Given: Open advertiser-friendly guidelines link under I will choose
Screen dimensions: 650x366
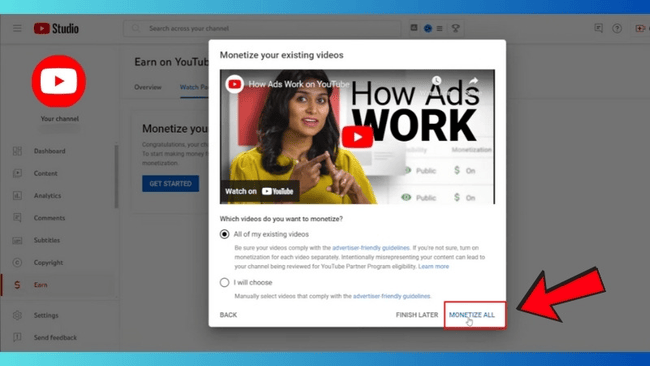Looking at the screenshot, I should point(392,296).
